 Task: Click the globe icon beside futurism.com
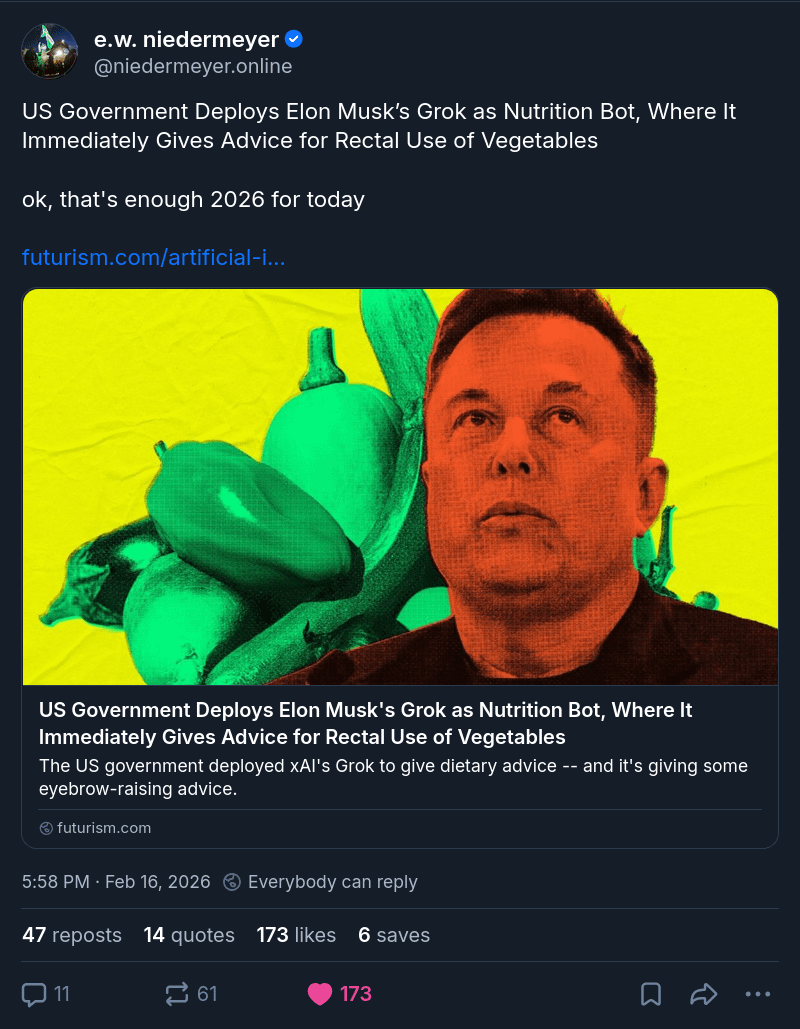[x=46, y=828]
